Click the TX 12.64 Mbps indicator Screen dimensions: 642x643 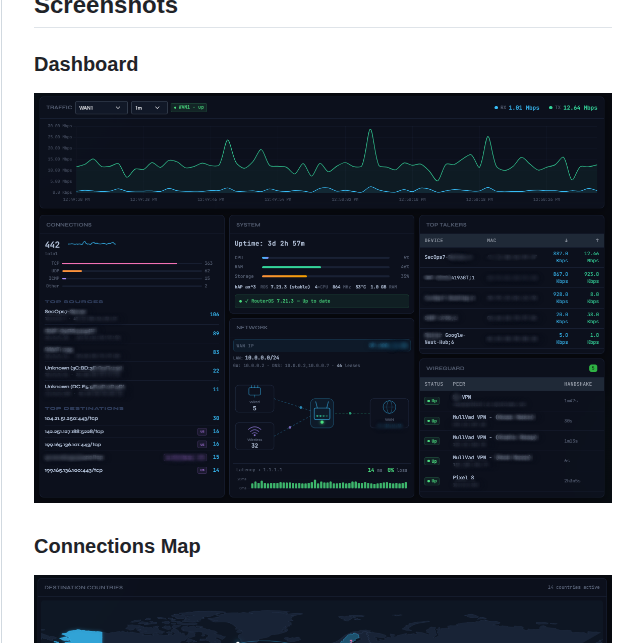(x=573, y=108)
